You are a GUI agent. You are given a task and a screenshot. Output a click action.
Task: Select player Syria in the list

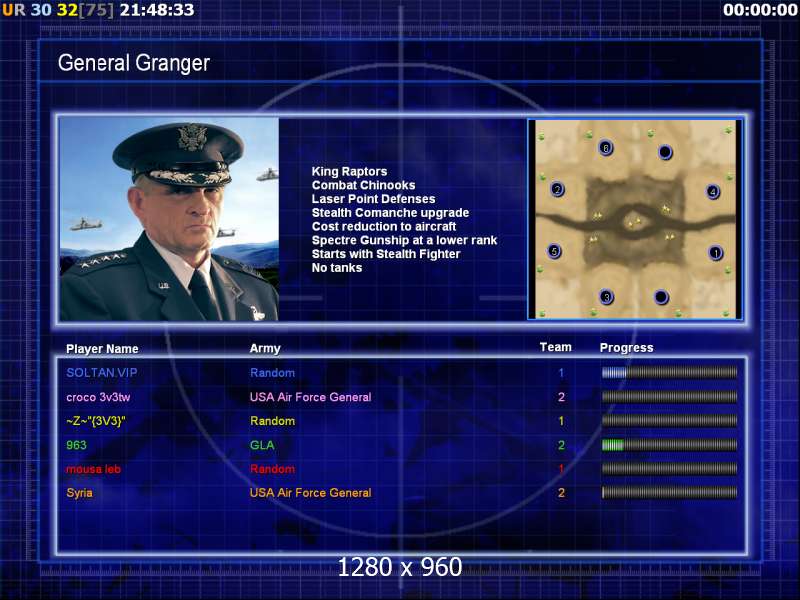tap(80, 493)
